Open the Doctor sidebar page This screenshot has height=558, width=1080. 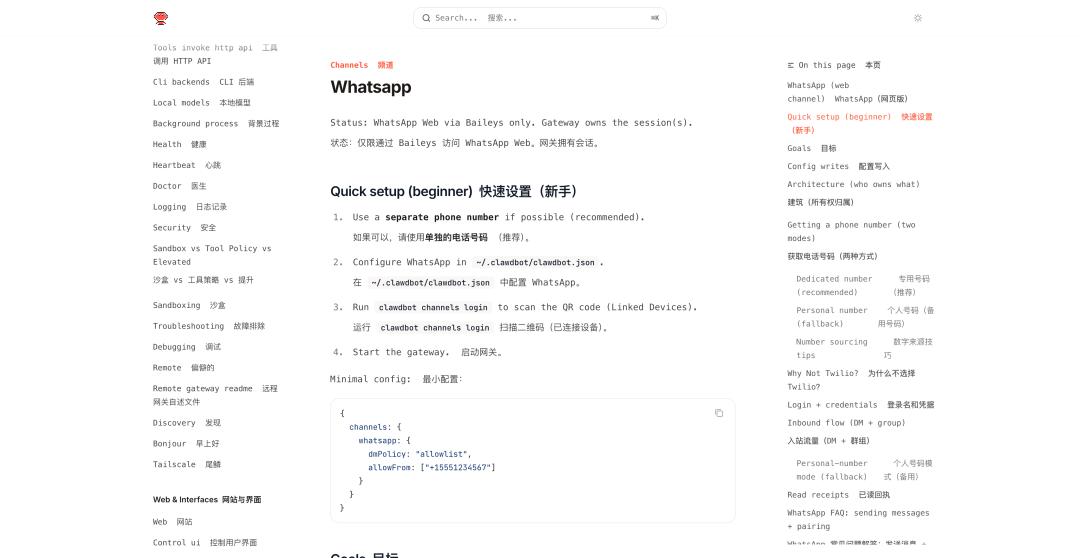[180, 185]
